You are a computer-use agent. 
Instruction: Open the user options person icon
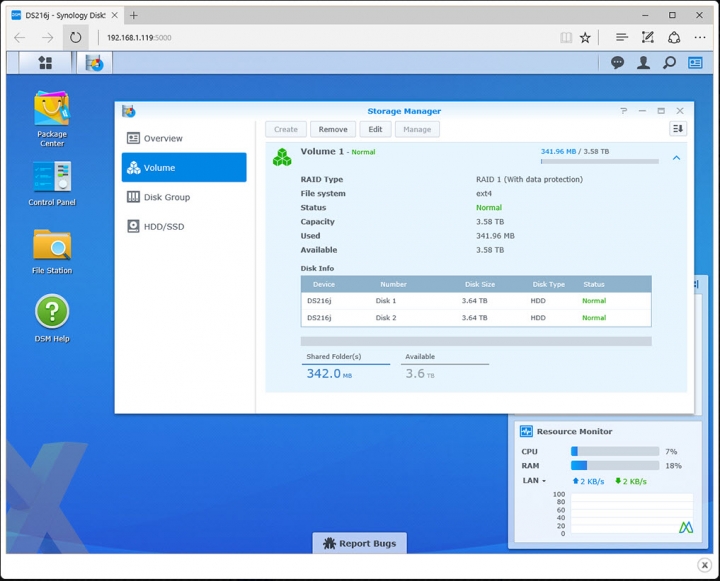pos(643,62)
